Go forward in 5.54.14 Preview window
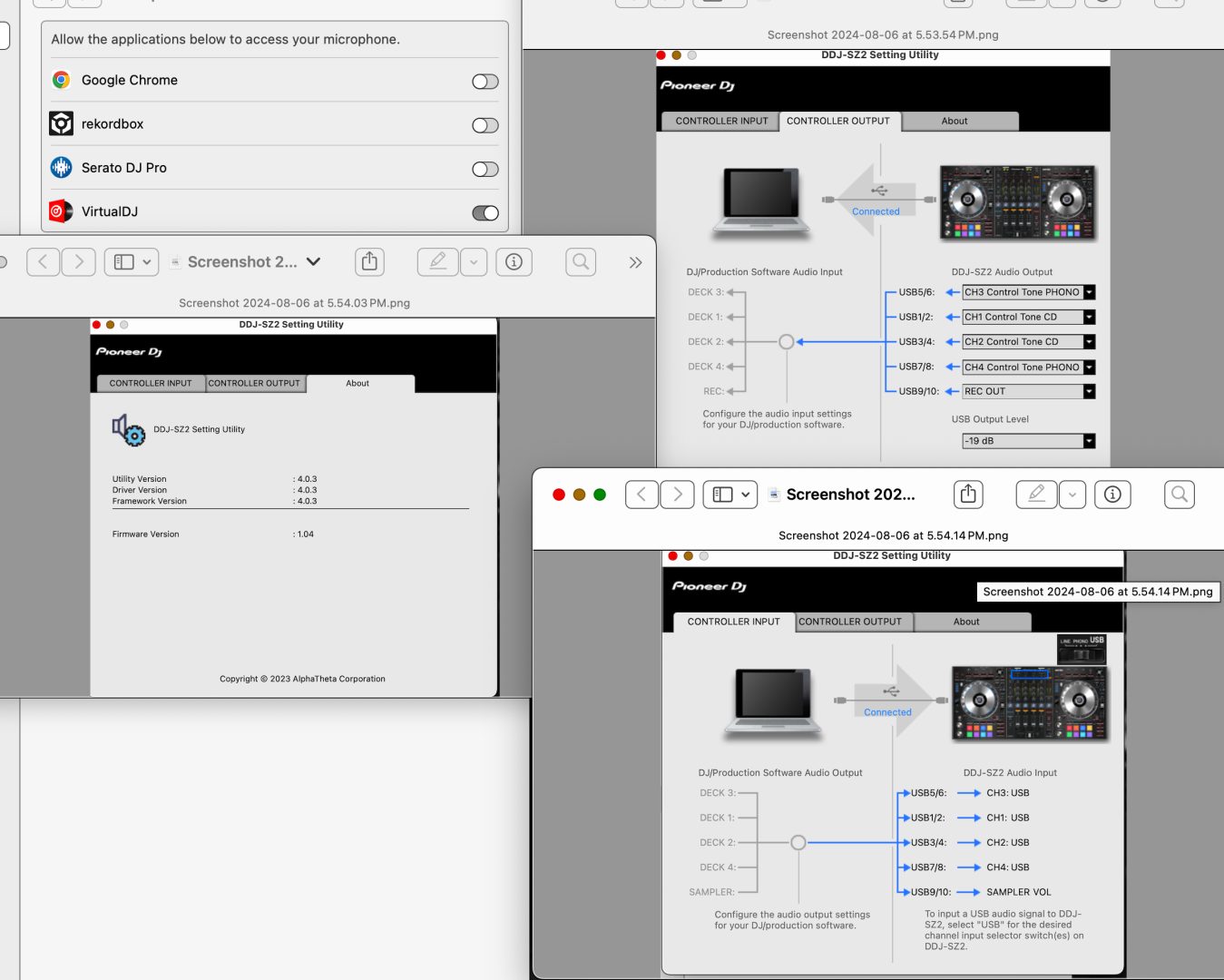Viewport: 1224px width, 980px height. pos(678,495)
